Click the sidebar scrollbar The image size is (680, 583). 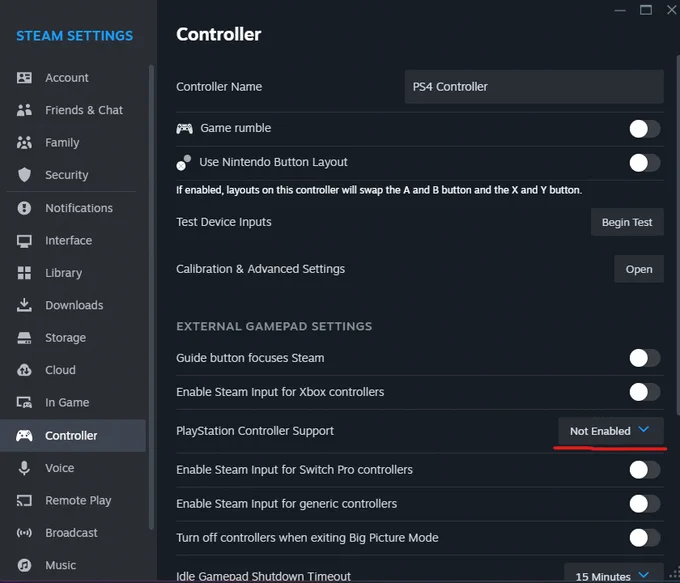pos(151,297)
